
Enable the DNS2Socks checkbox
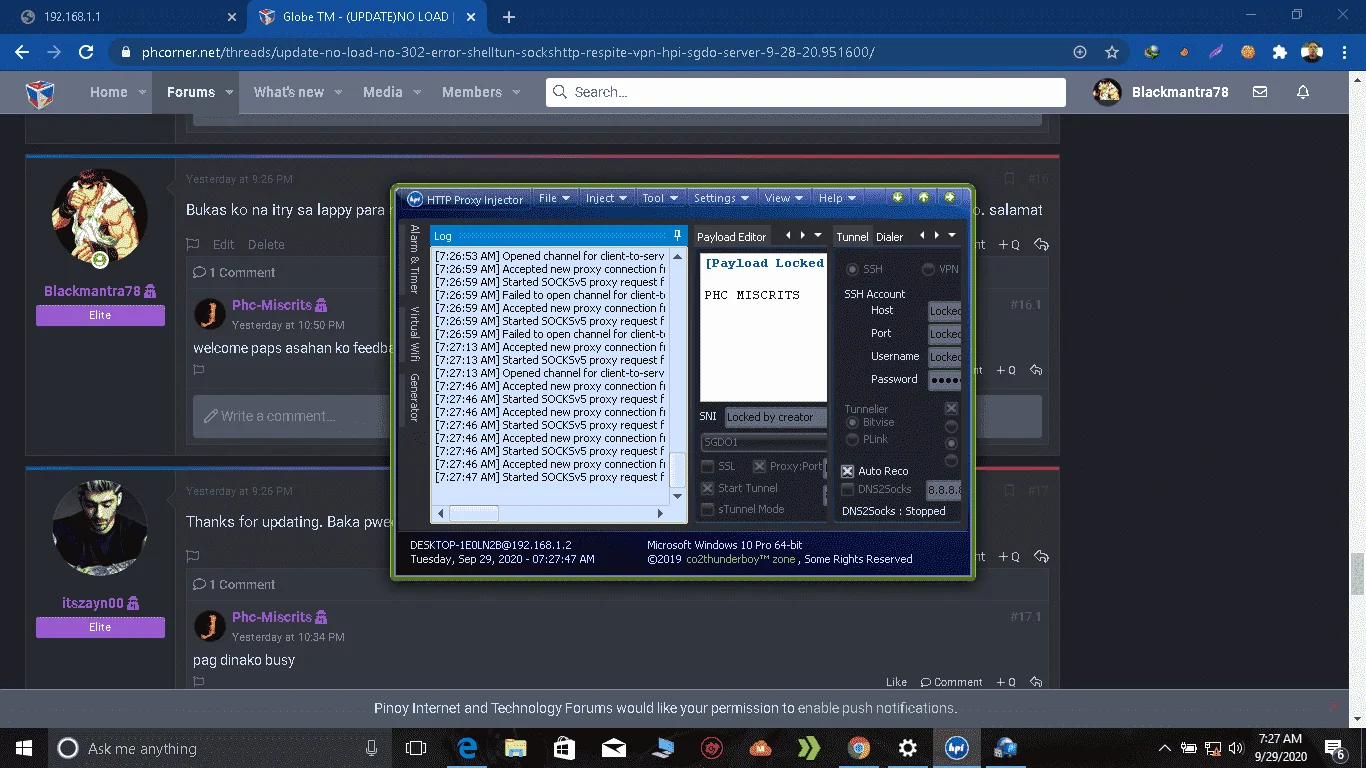point(847,490)
